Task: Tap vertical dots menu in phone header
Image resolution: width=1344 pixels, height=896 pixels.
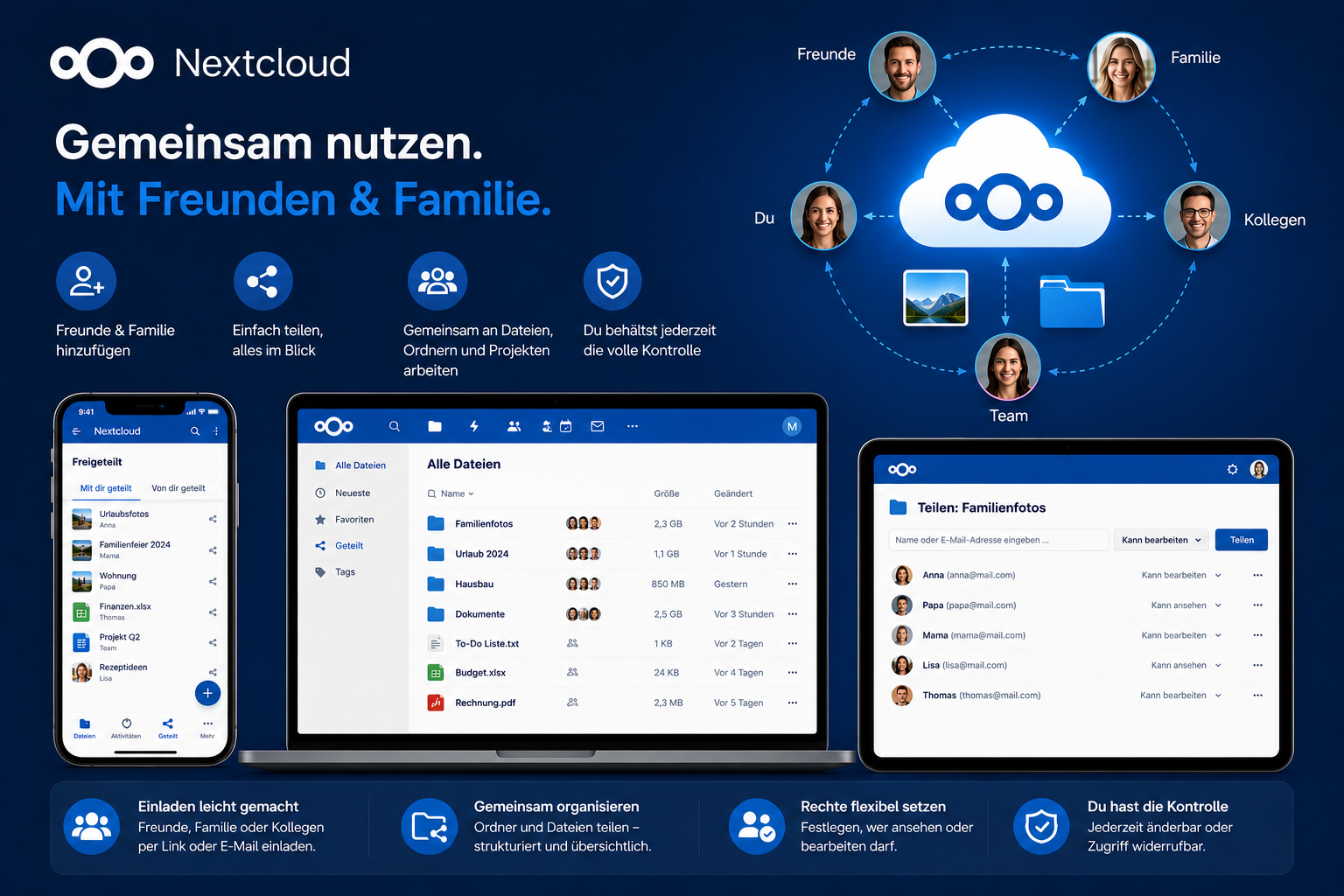Action: click(215, 431)
